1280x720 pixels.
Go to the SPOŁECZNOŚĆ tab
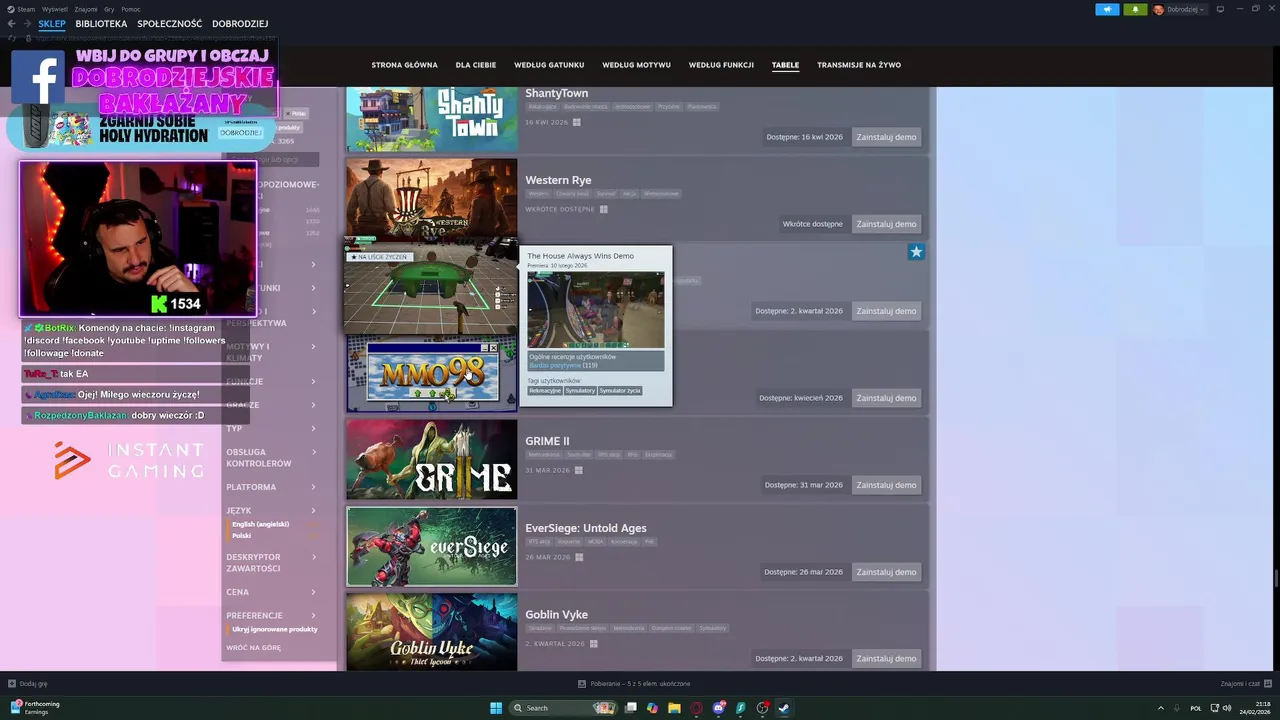[170, 23]
